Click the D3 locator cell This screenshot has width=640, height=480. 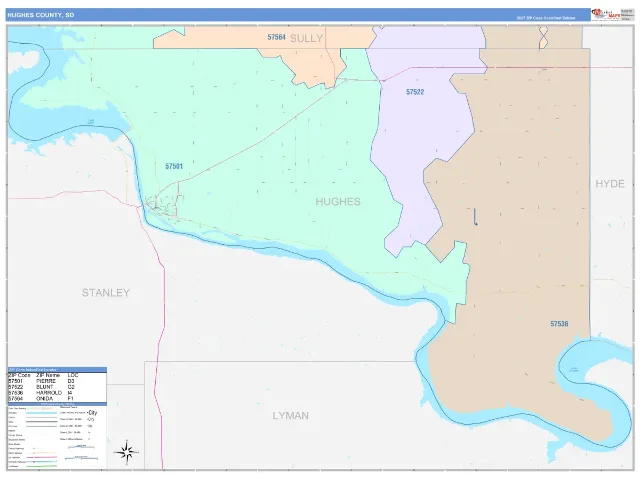tap(71, 381)
